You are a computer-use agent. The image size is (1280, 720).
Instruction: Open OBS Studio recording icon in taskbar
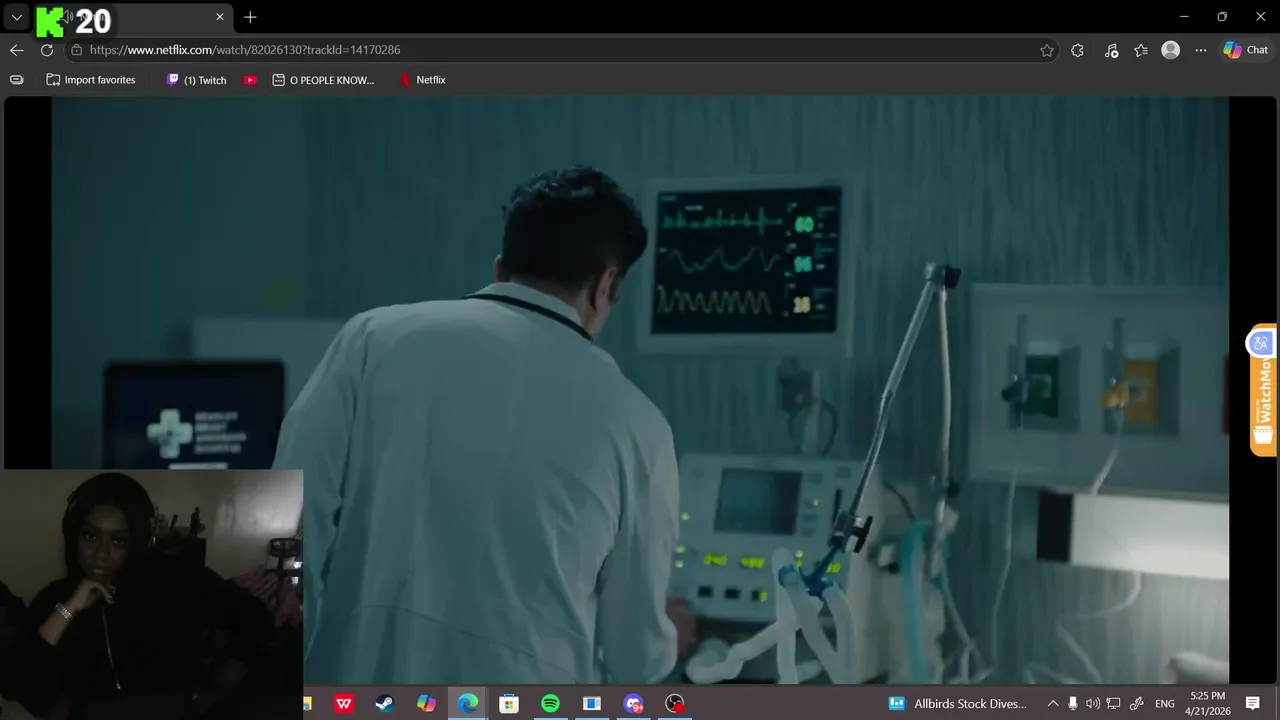tap(675, 704)
